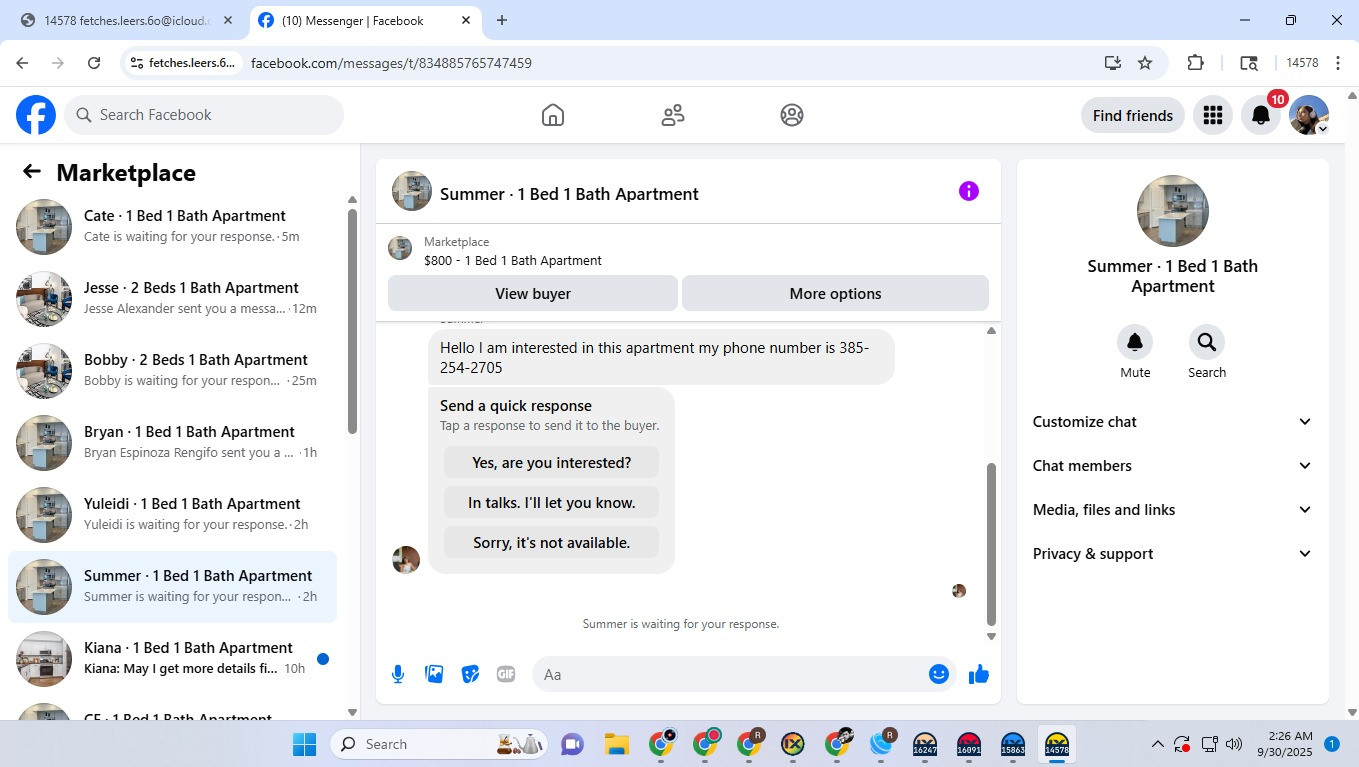The width and height of the screenshot is (1359, 767).
Task: Expand Media, files and links section
Action: [1173, 510]
